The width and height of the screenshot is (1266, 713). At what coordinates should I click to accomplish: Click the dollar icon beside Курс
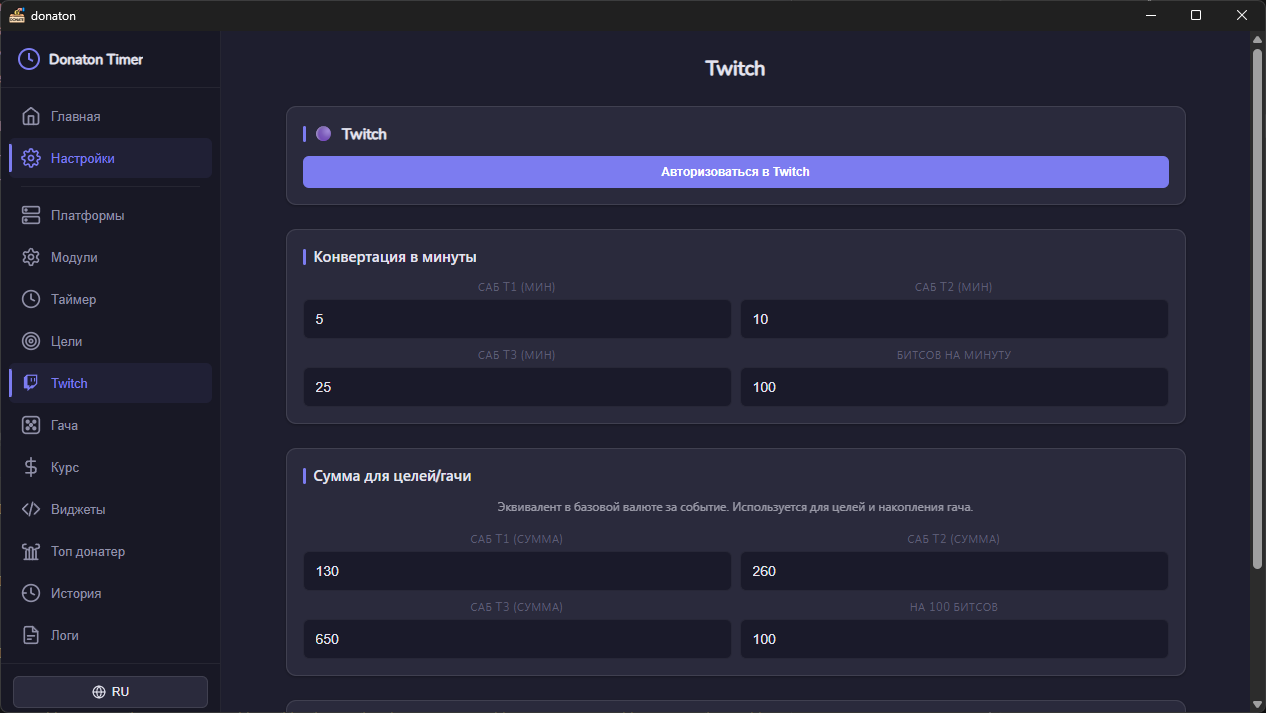click(x=31, y=467)
